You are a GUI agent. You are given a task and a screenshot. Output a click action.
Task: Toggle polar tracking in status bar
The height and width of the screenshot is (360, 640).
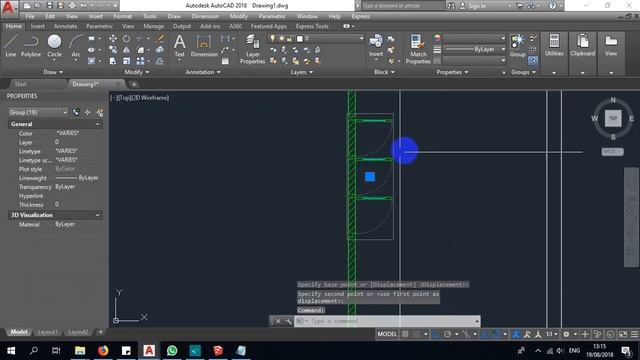point(448,334)
